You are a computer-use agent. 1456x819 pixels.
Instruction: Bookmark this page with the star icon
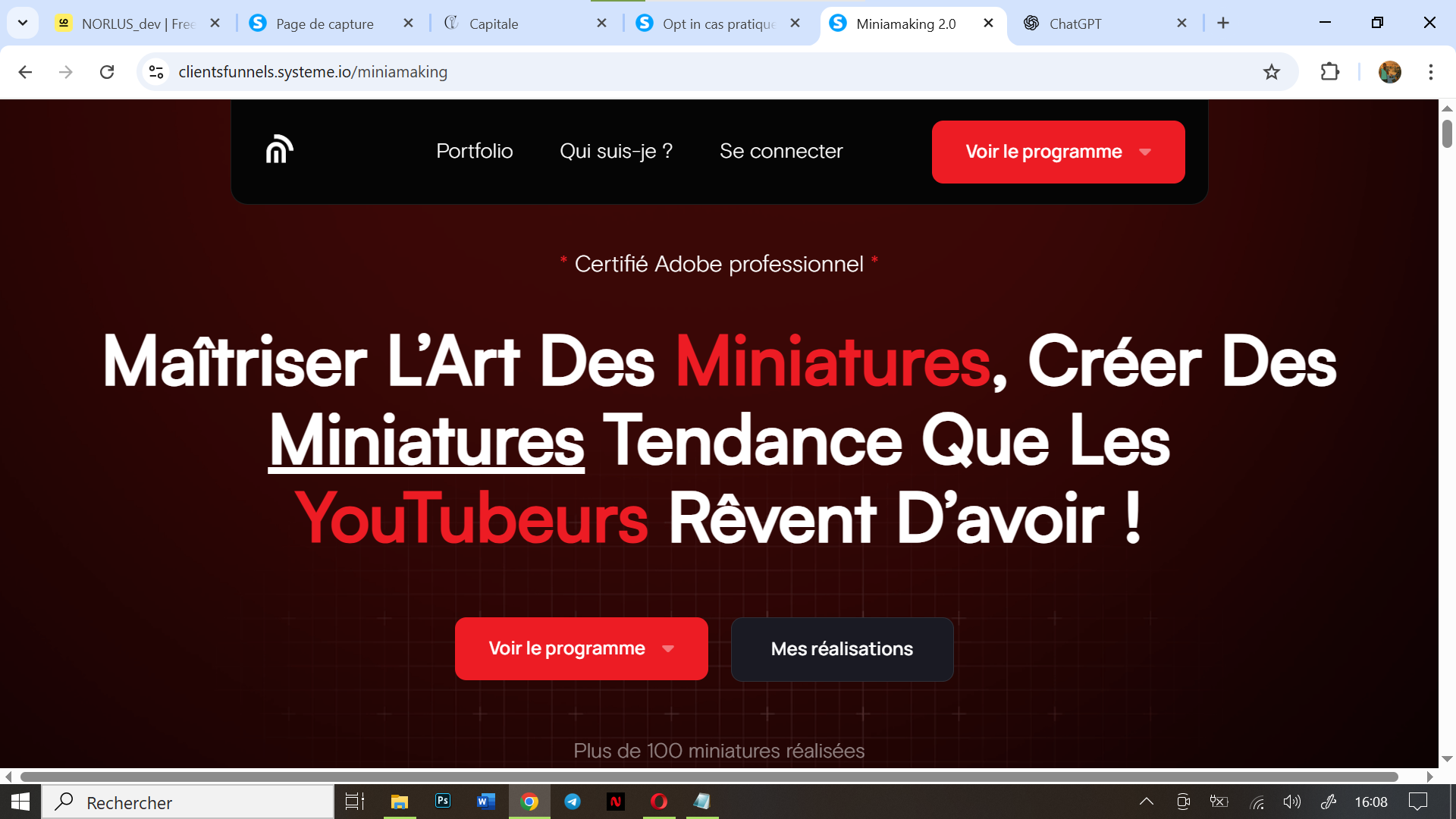pos(1271,72)
